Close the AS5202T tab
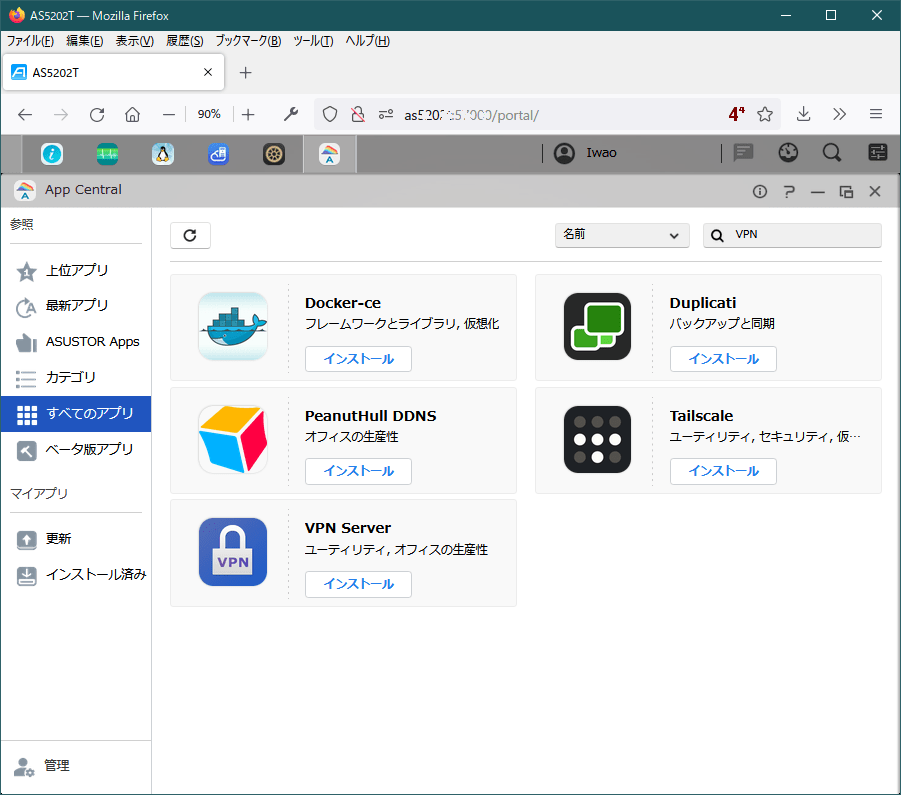The height and width of the screenshot is (795, 901). click(208, 72)
